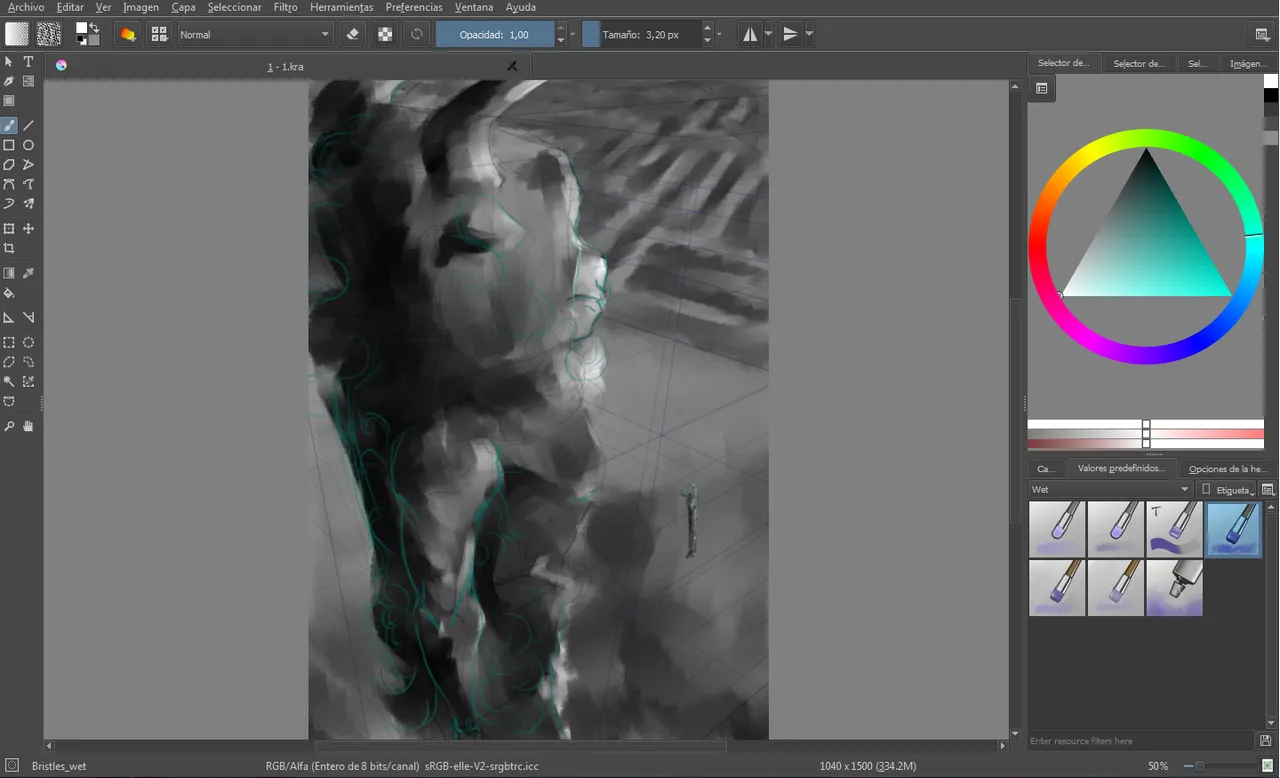Switch to Opciones de la herramienta tab
The height and width of the screenshot is (778, 1280).
1227,468
